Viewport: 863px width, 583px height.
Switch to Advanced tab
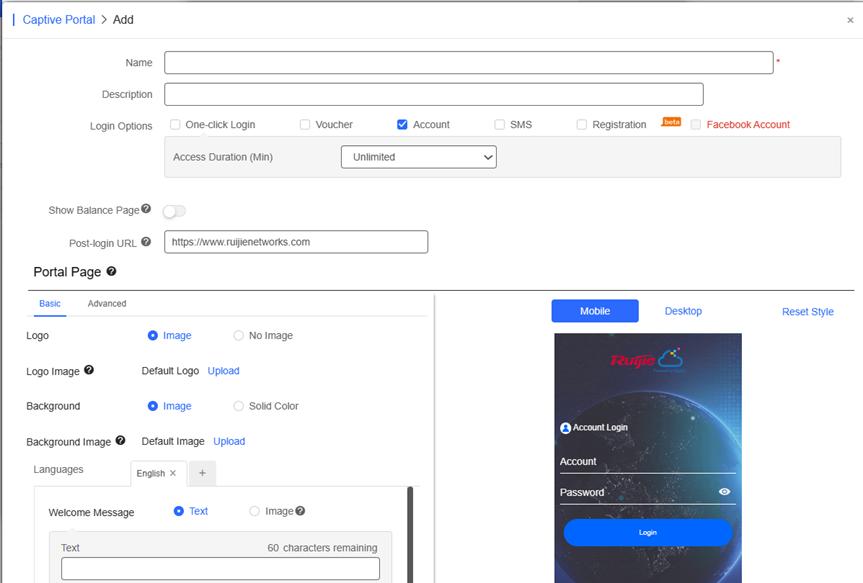[107, 303]
